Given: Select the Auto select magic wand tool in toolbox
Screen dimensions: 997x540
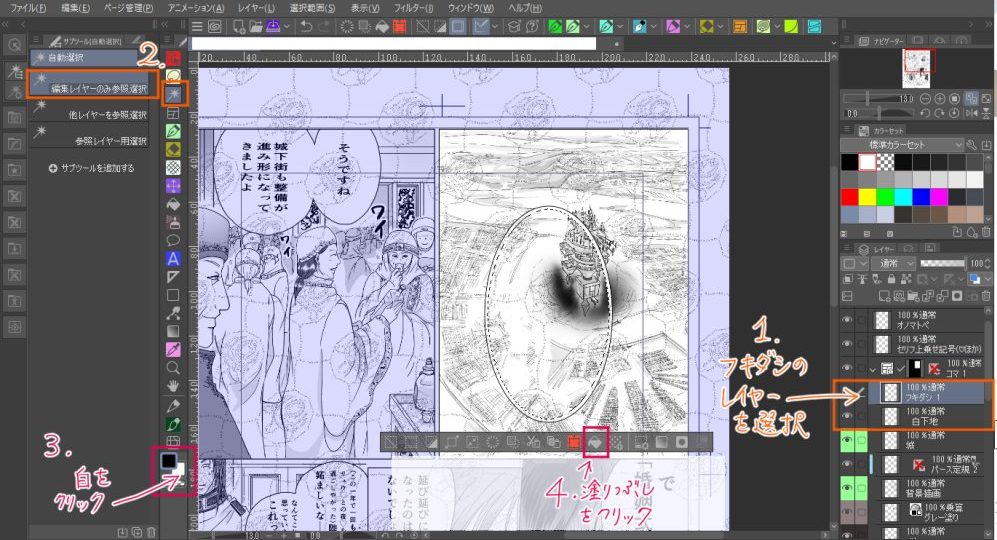Looking at the screenshot, I should 173,95.
